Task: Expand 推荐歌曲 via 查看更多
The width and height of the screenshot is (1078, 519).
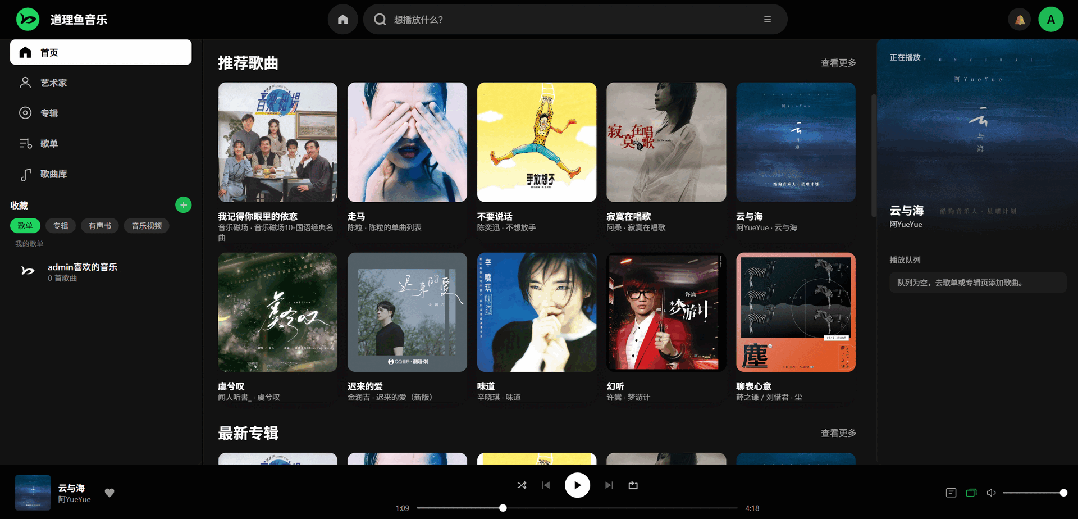Action: (x=838, y=63)
